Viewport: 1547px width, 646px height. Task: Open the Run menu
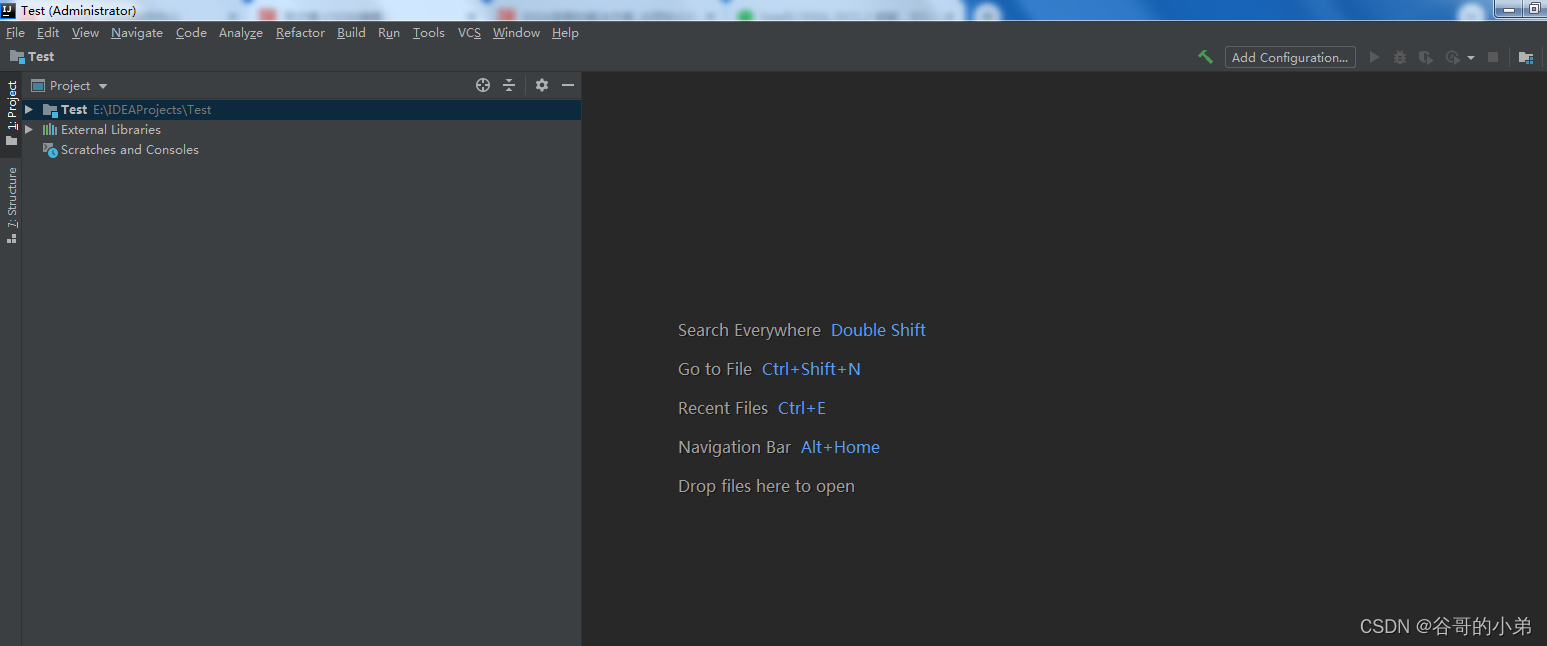click(x=389, y=33)
